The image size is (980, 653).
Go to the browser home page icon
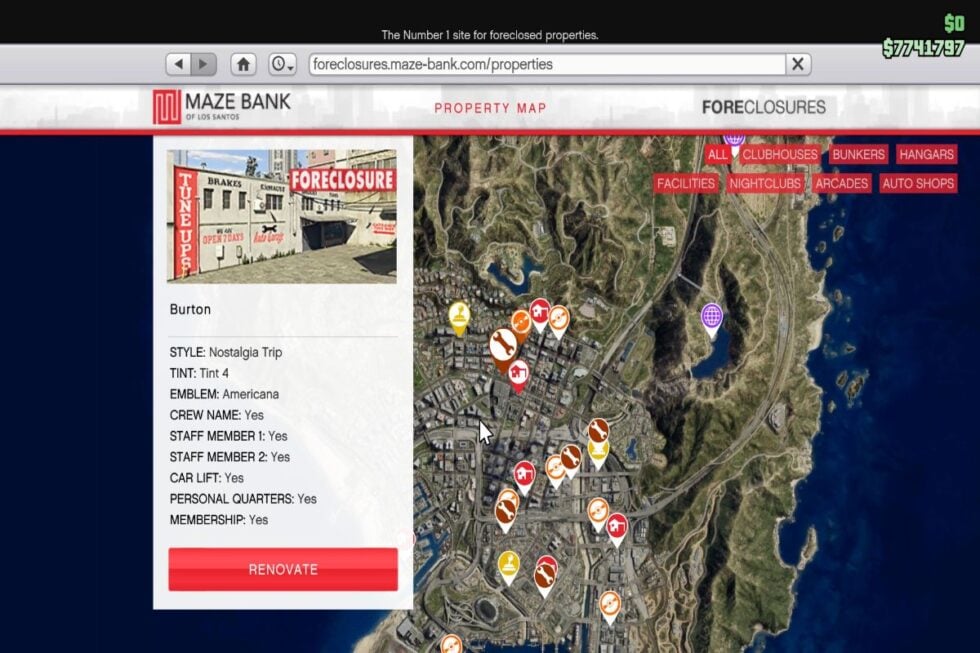tap(243, 64)
